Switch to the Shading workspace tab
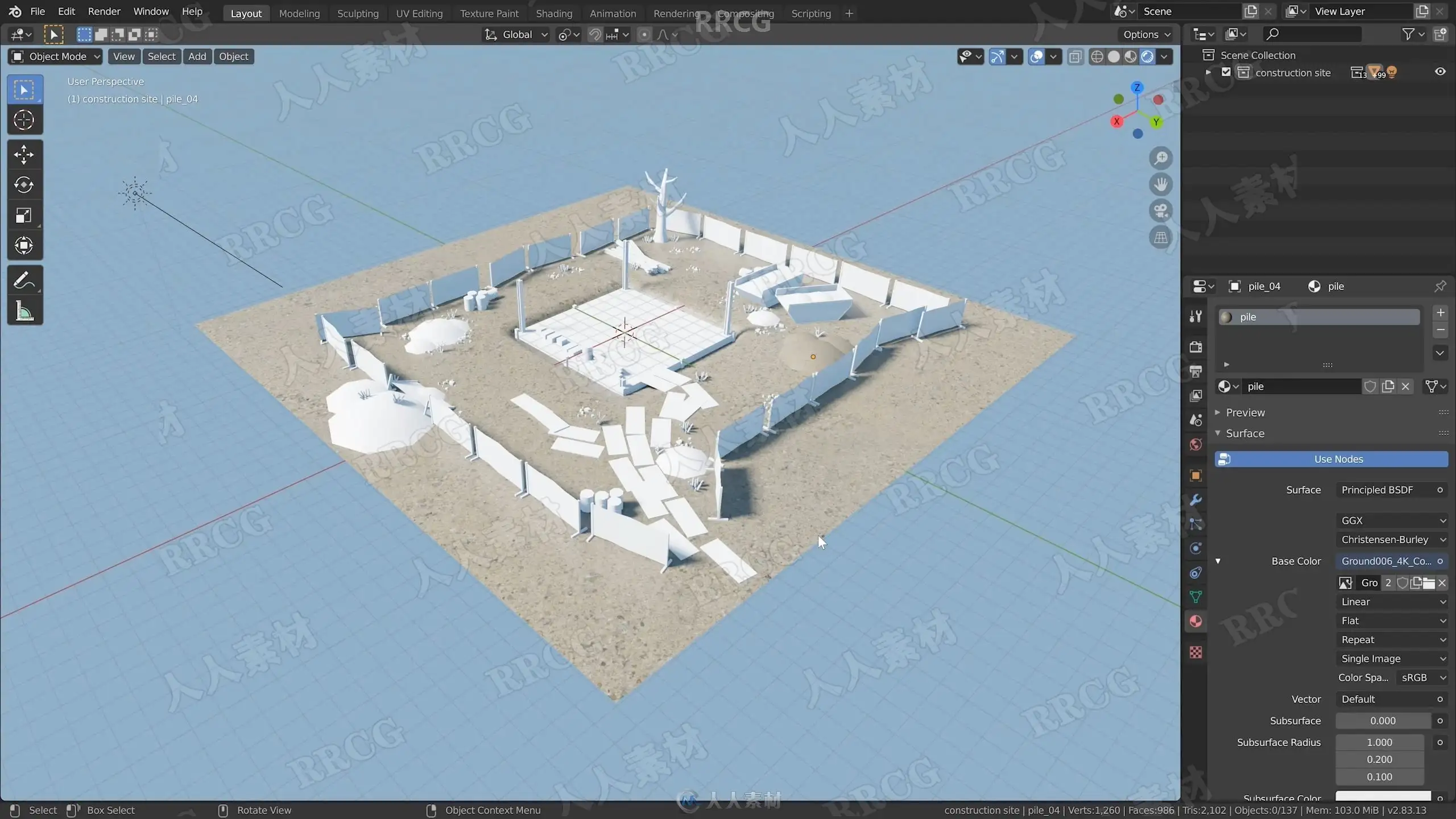 553,13
